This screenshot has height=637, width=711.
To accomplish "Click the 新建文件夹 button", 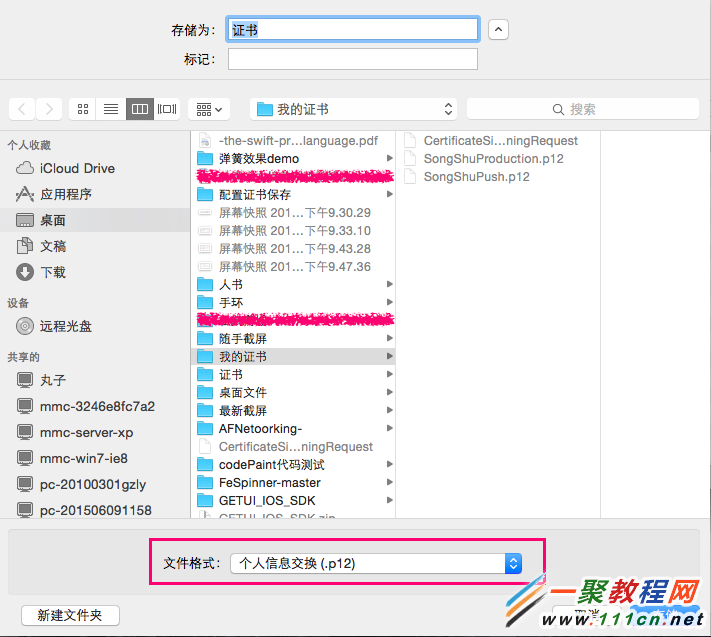I will 70,615.
